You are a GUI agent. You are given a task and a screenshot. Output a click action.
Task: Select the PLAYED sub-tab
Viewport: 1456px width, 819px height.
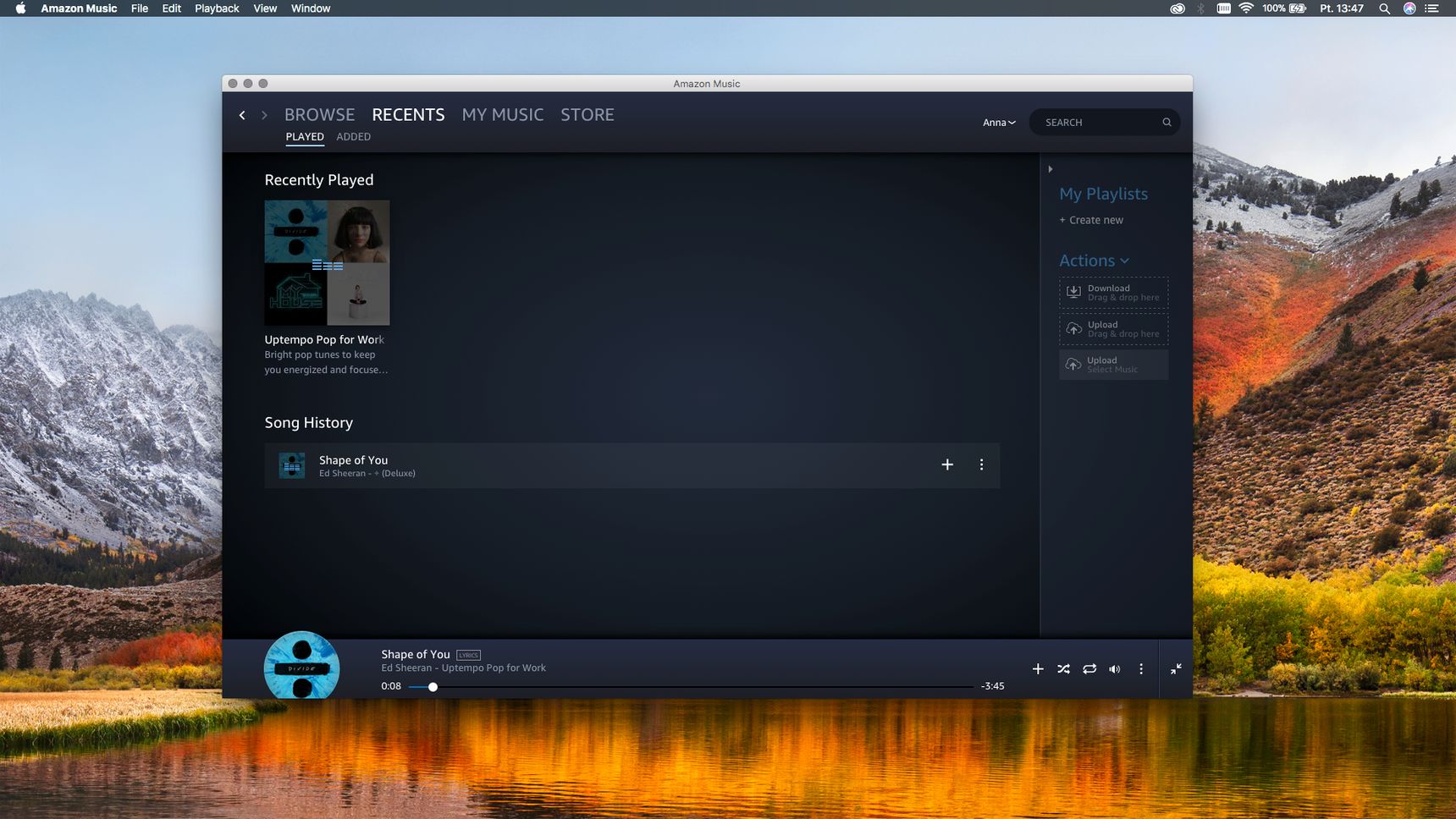coord(305,137)
